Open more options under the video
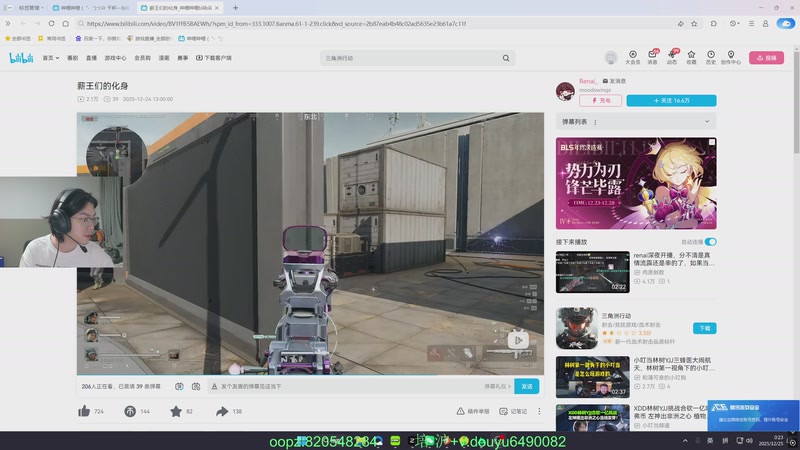Viewport: 800px width, 450px height. 539,411
